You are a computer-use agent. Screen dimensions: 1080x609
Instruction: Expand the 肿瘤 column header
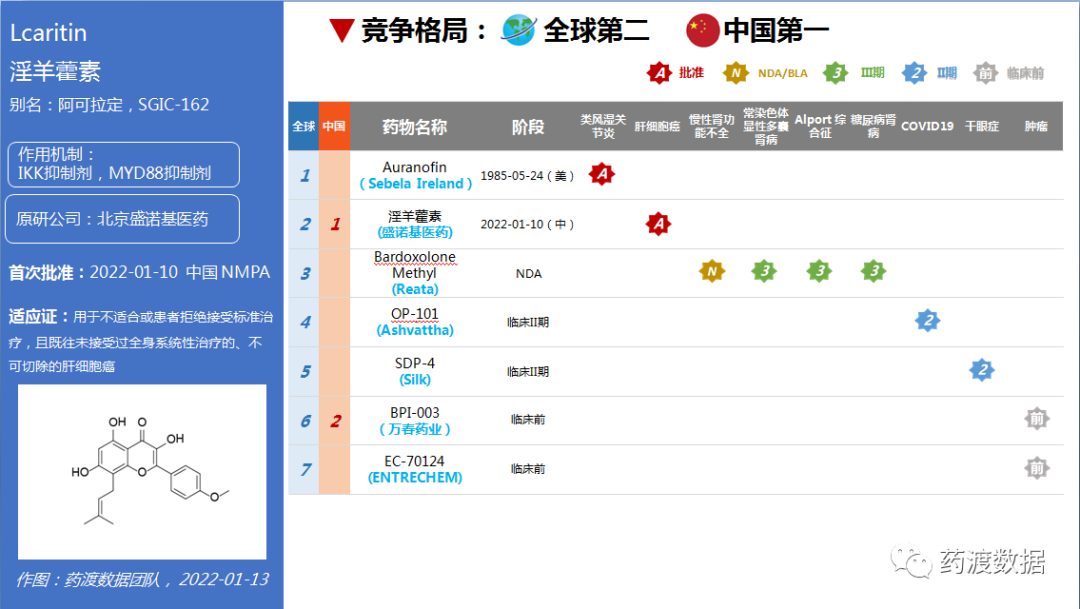[1038, 126]
